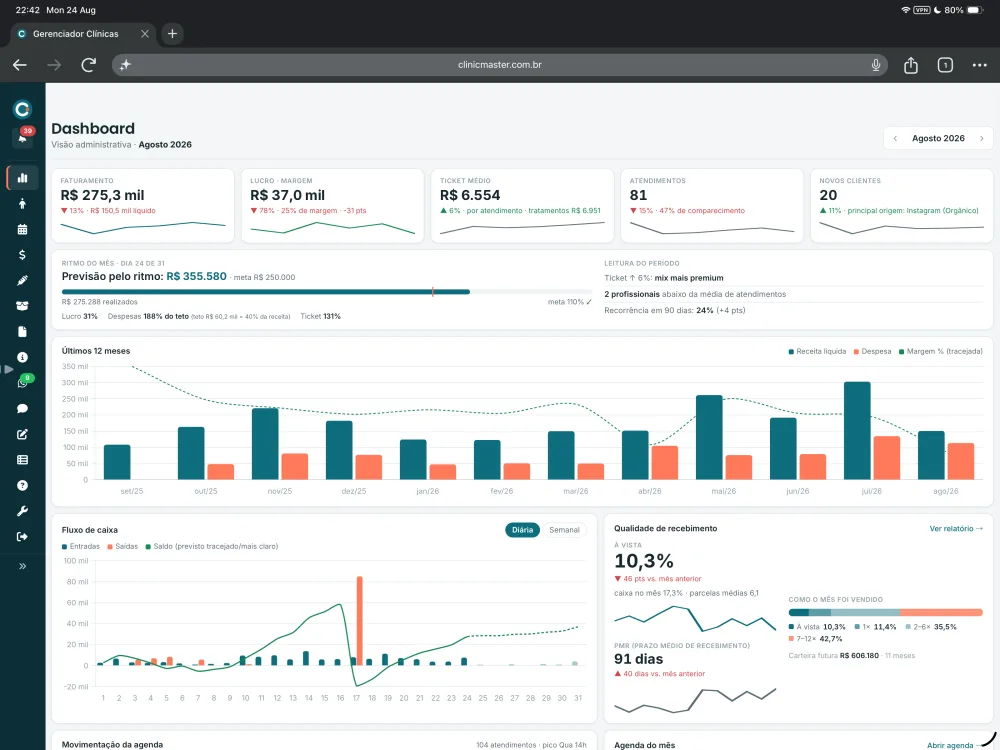Click battery 80% indicator in status bar
The width and height of the screenshot is (1000, 750).
(964, 10)
